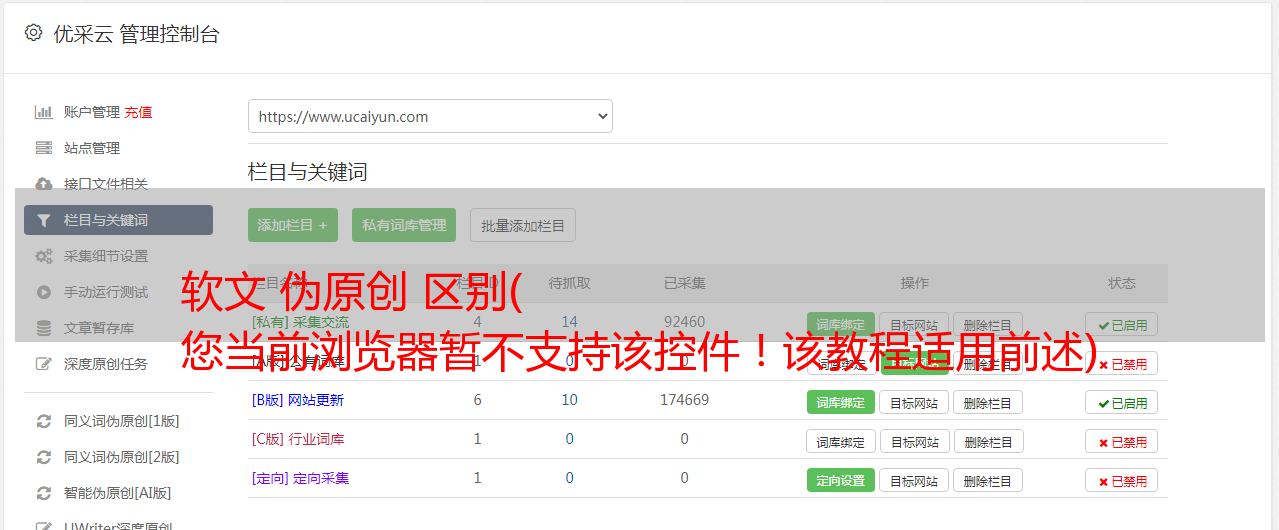Screen dimensions: 1279x530
Task: Click 词库绑定 in the 网站更新 row
Action: click(841, 402)
